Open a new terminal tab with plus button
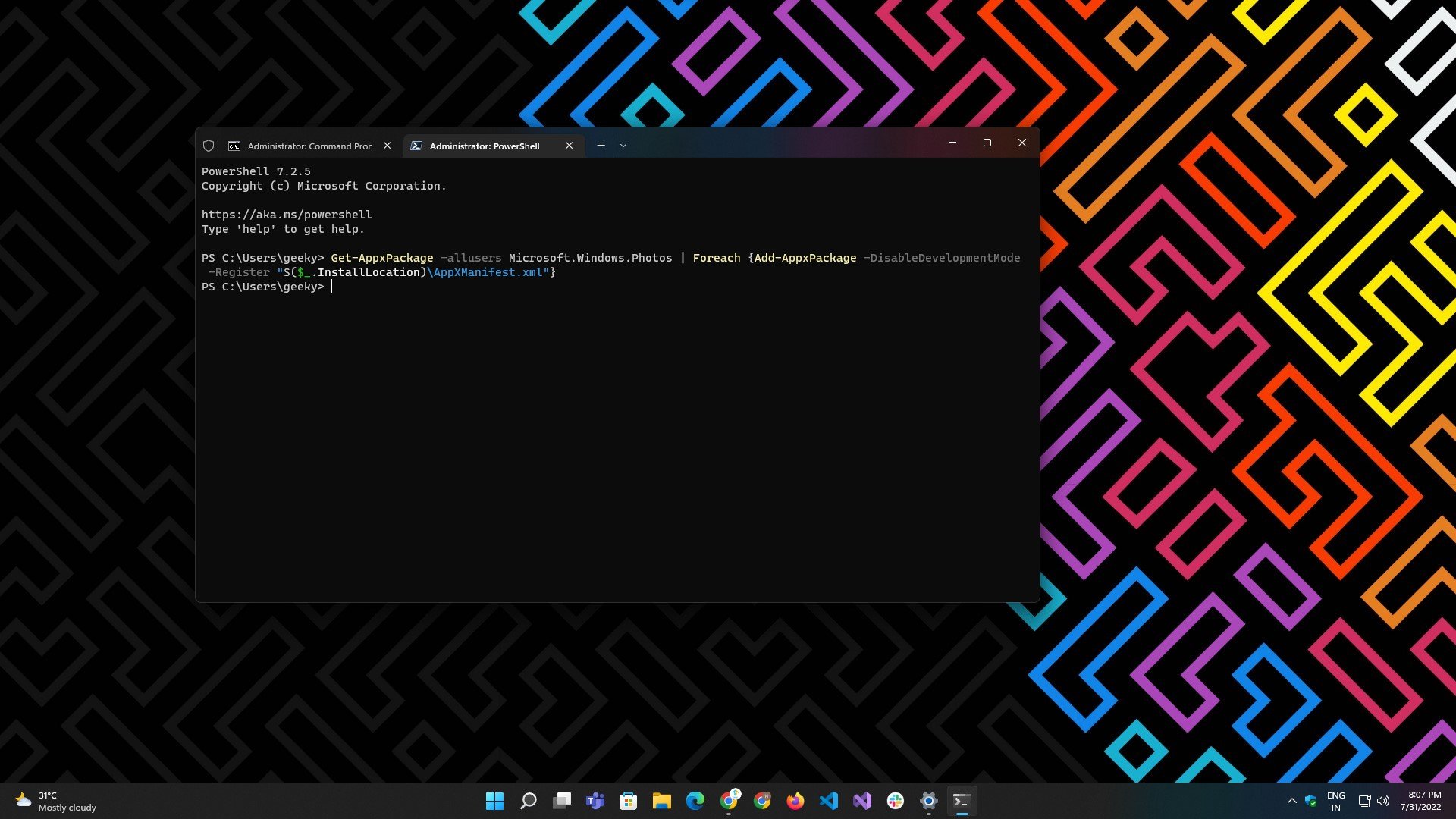The image size is (1456, 819). (x=601, y=146)
